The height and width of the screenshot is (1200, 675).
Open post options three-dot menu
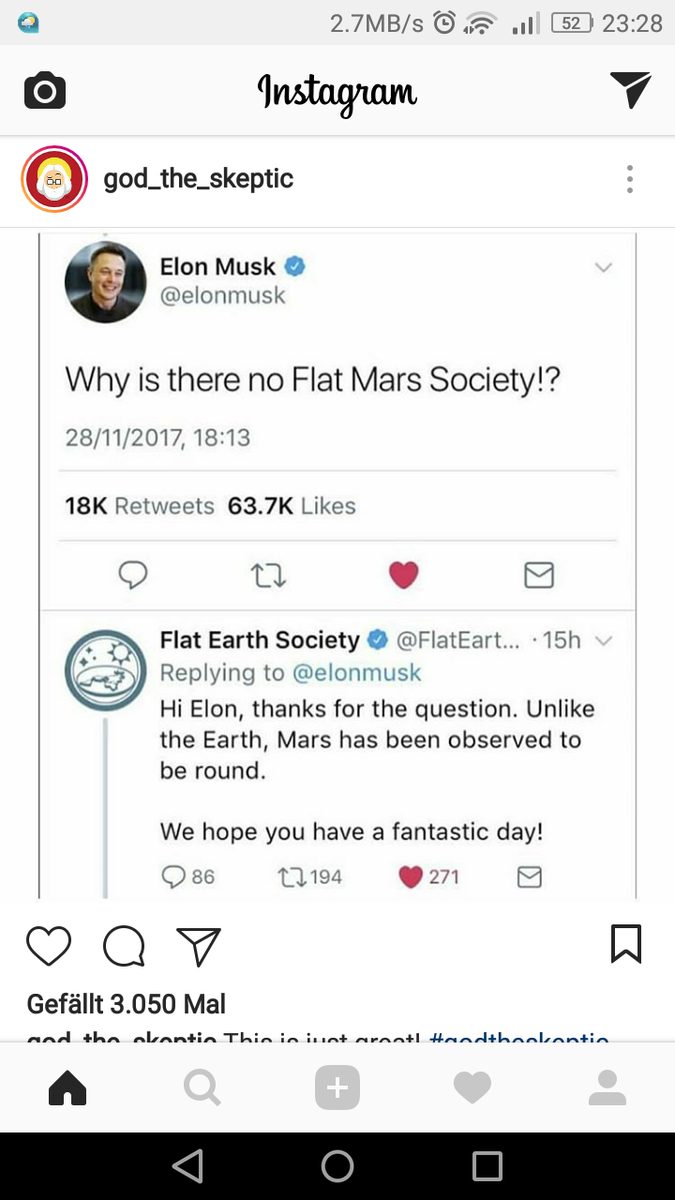[629, 179]
